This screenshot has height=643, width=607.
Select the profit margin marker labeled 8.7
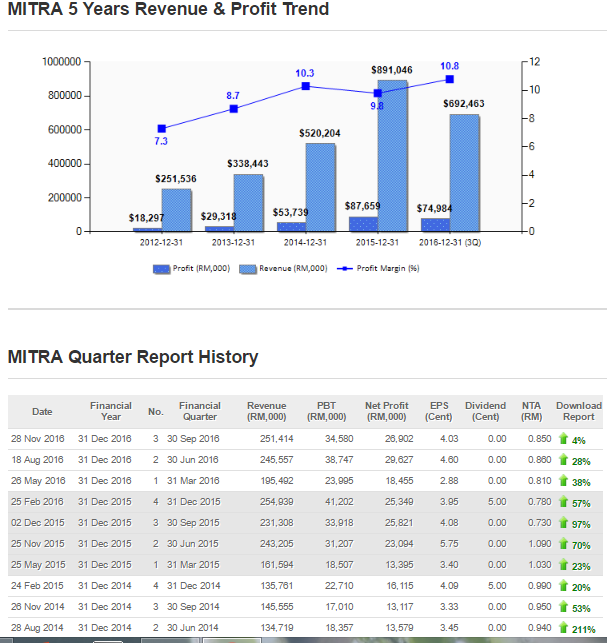click(234, 109)
